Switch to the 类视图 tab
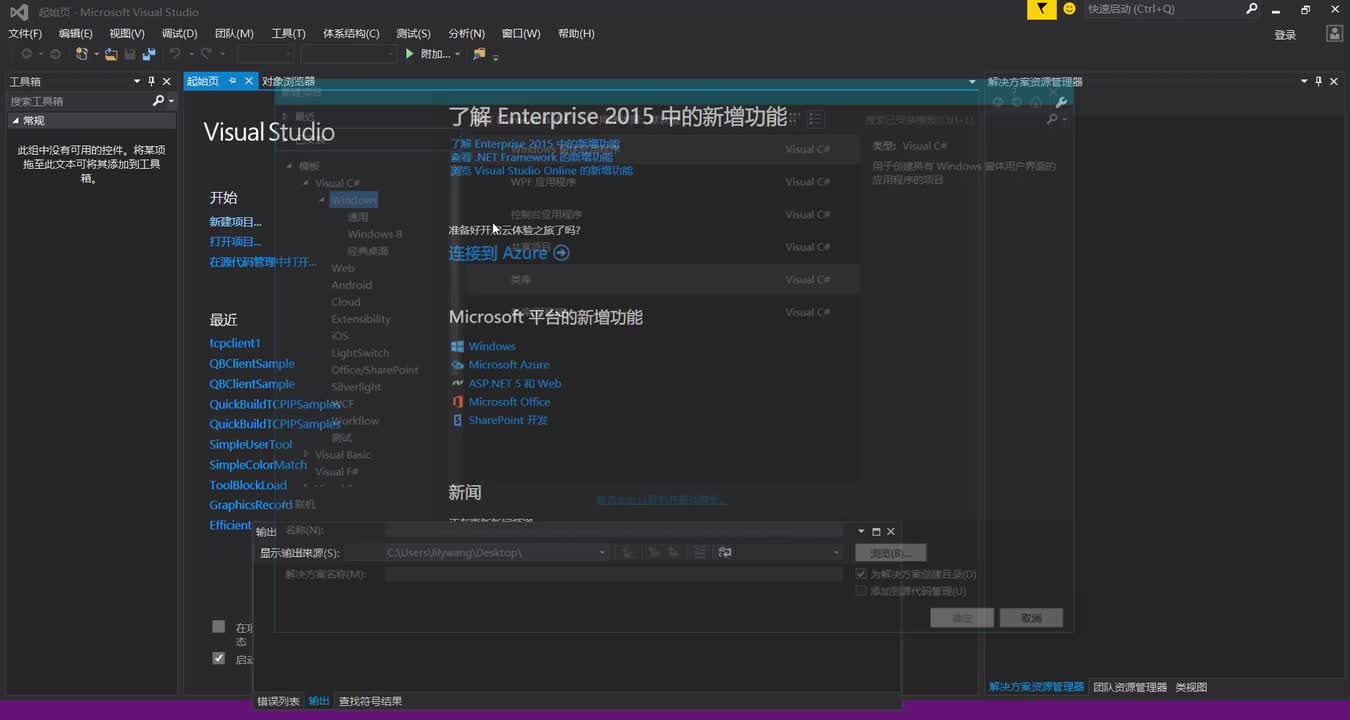The image size is (1350, 720). pyautogui.click(x=1191, y=687)
